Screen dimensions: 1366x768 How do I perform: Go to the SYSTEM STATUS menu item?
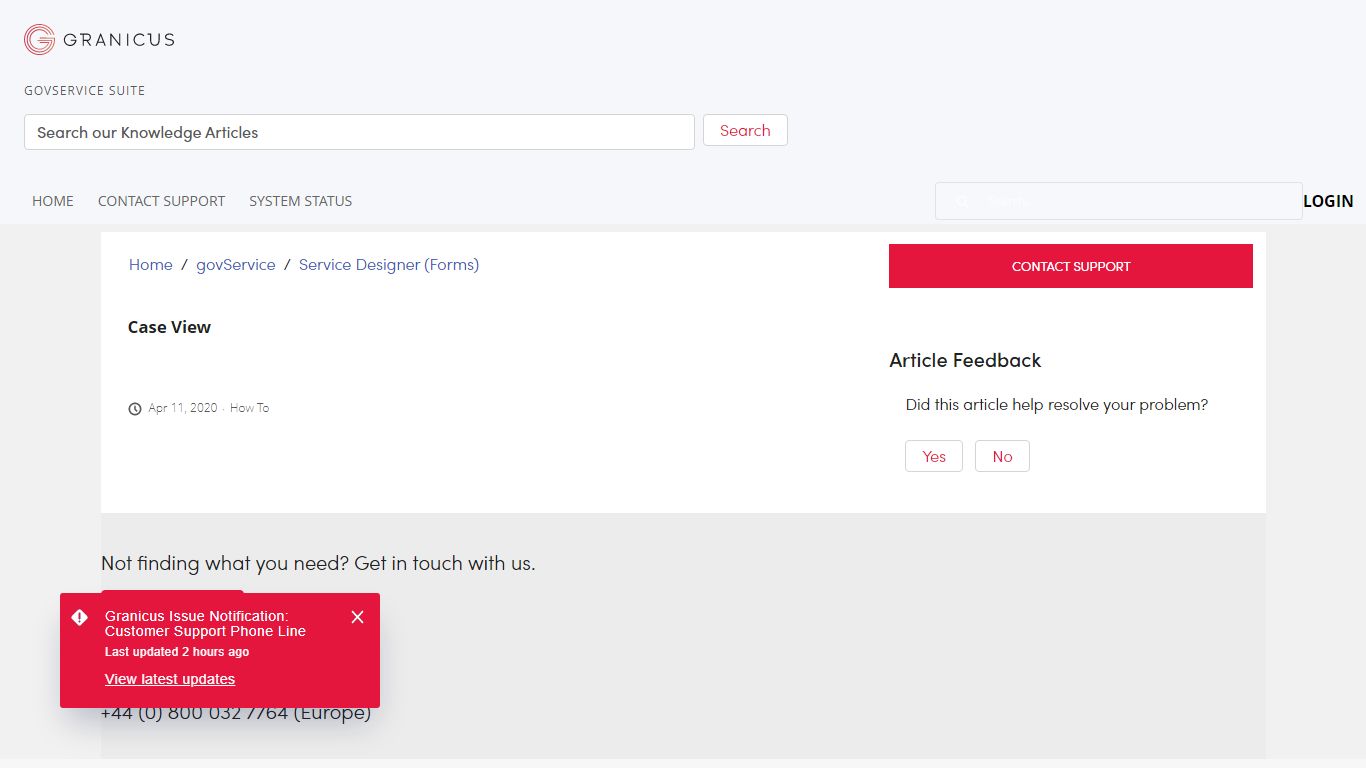(300, 201)
